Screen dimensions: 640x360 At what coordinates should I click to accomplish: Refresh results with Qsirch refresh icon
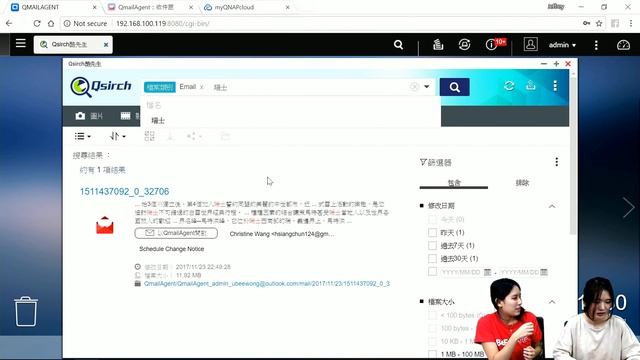(x=509, y=86)
